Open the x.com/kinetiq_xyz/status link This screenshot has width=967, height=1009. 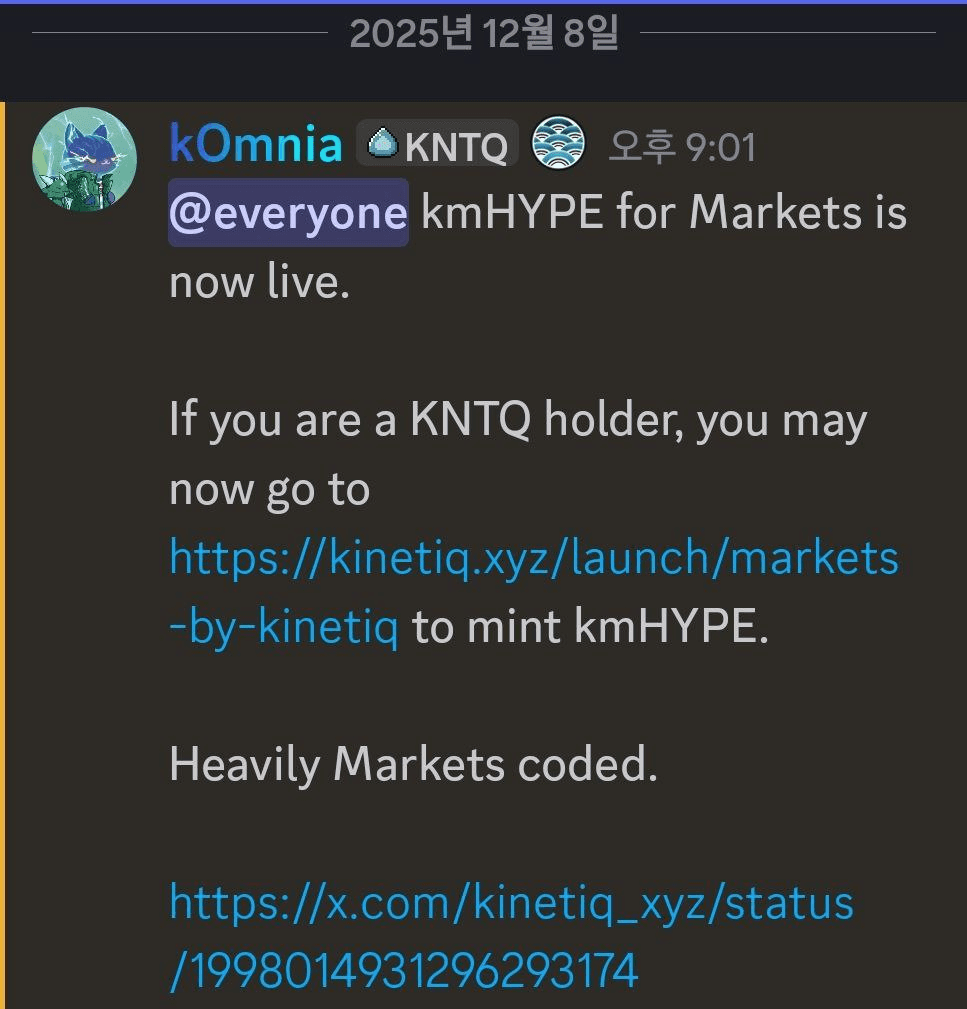tap(511, 903)
